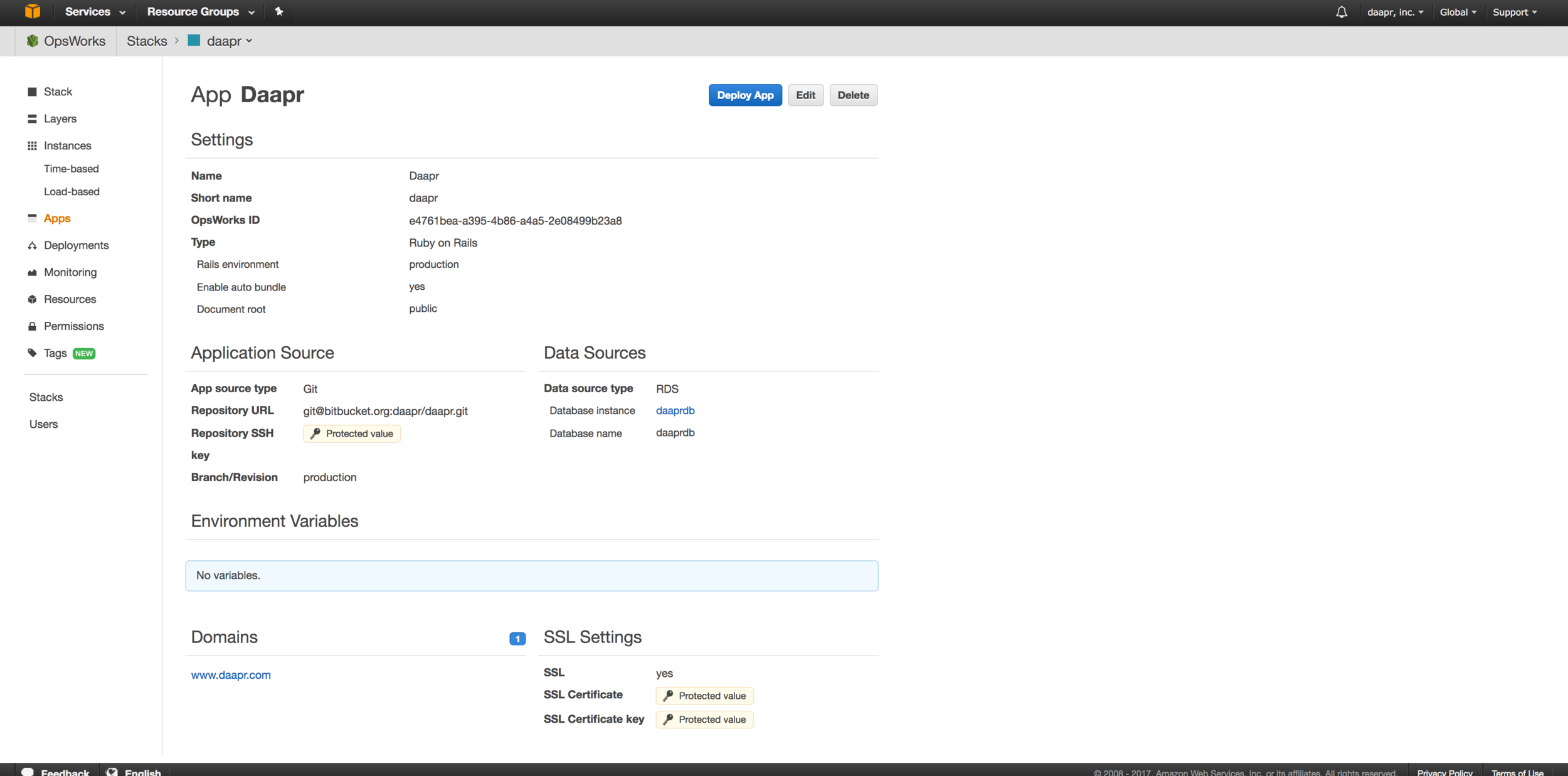This screenshot has width=1568, height=776.
Task: Open the notifications bell
Action: pyautogui.click(x=1342, y=12)
